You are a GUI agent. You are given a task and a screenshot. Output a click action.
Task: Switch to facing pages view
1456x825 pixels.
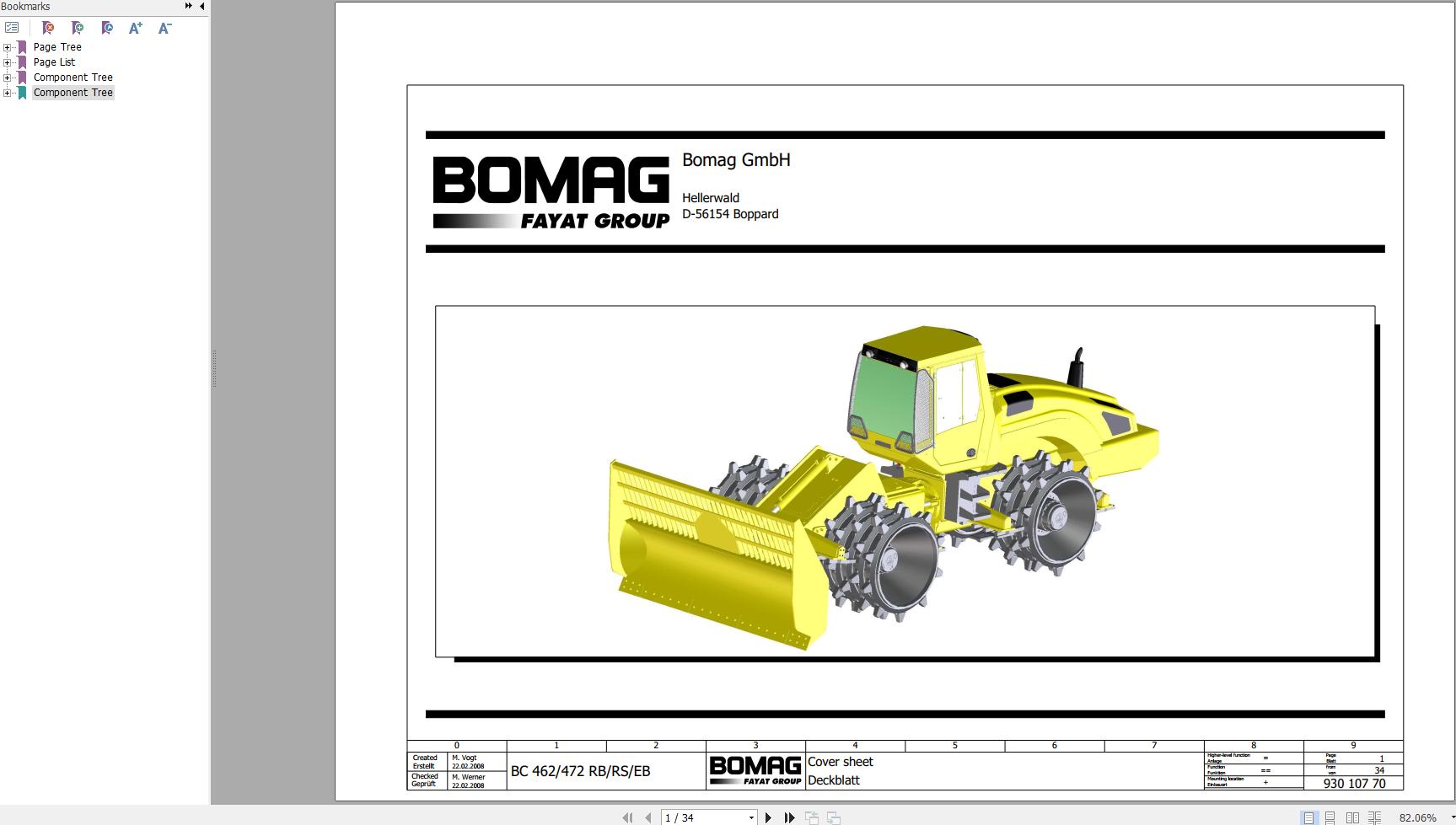point(1352,817)
